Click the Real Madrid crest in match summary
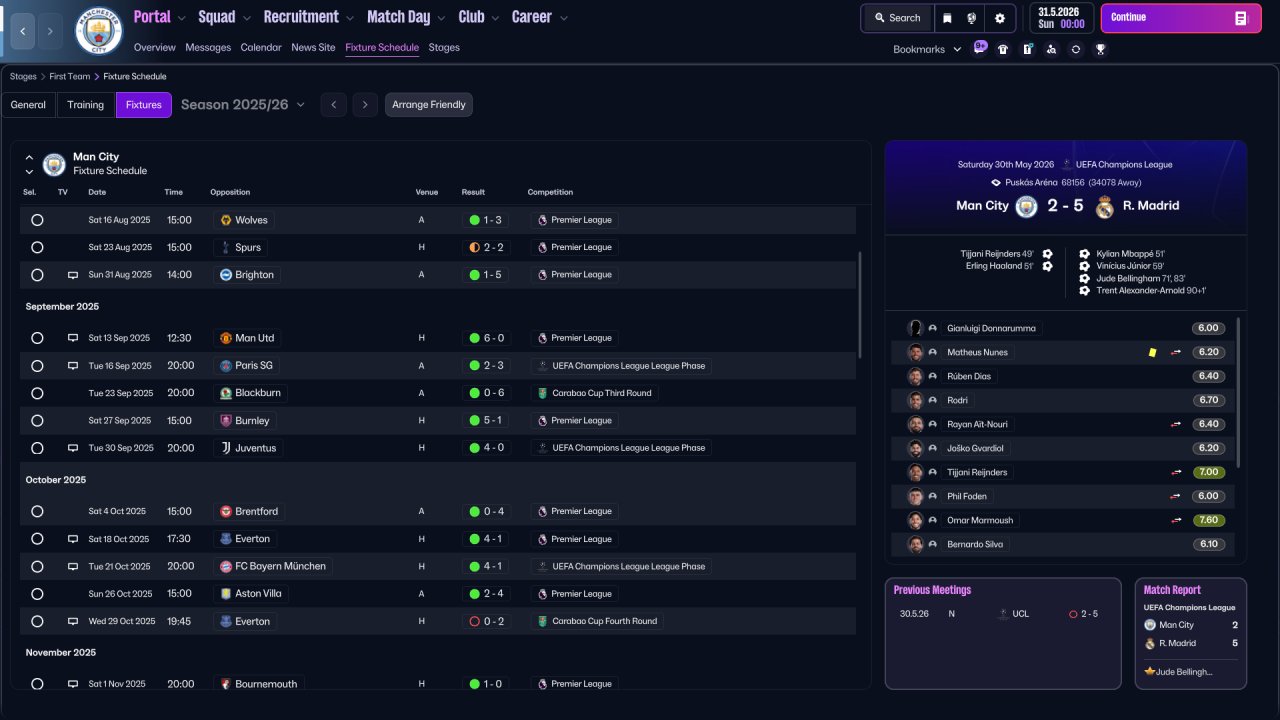The height and width of the screenshot is (720, 1280). click(1104, 206)
